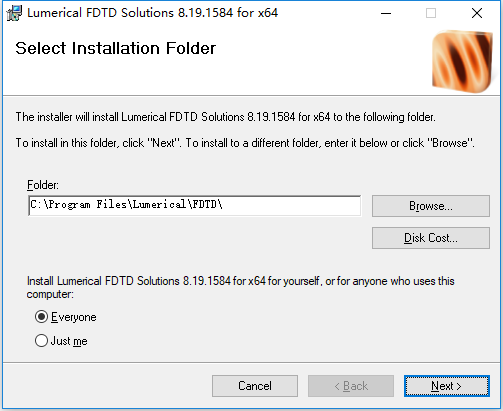This screenshot has width=503, height=411.
Task: Click the "To install in this folder" instruction line
Action: tap(245, 143)
